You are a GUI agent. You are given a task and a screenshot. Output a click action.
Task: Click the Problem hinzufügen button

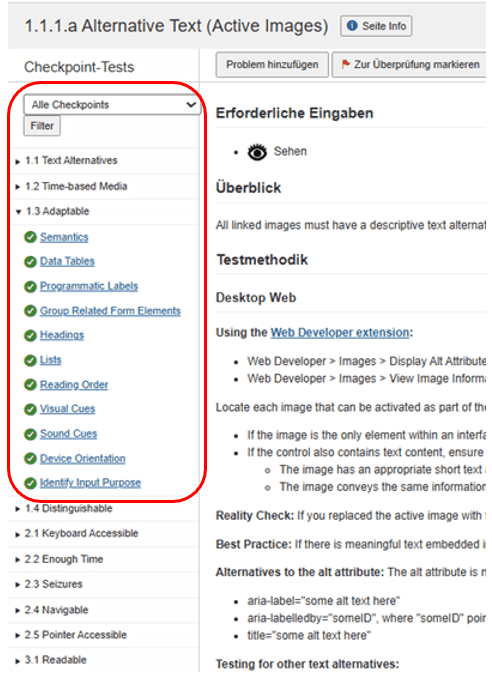272,64
